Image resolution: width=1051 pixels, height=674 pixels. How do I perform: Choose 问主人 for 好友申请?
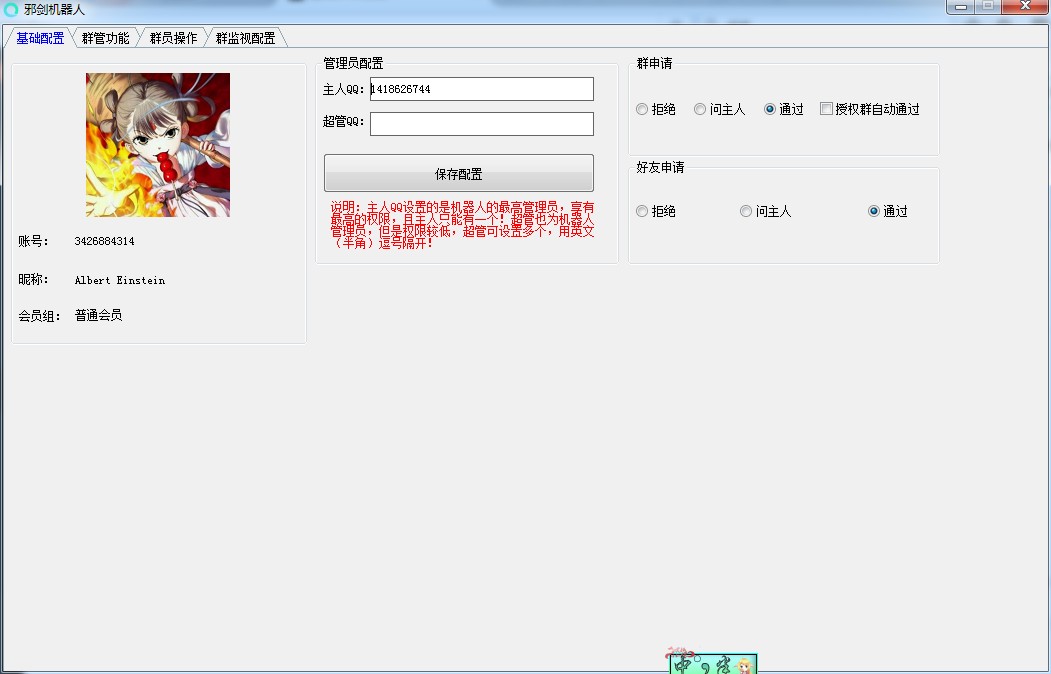[x=746, y=211]
